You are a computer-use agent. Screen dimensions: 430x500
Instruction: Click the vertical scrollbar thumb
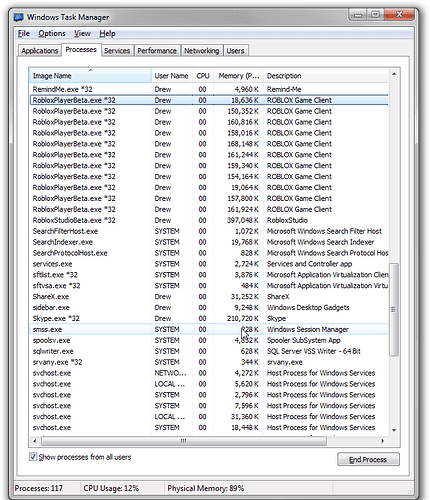coord(394,309)
